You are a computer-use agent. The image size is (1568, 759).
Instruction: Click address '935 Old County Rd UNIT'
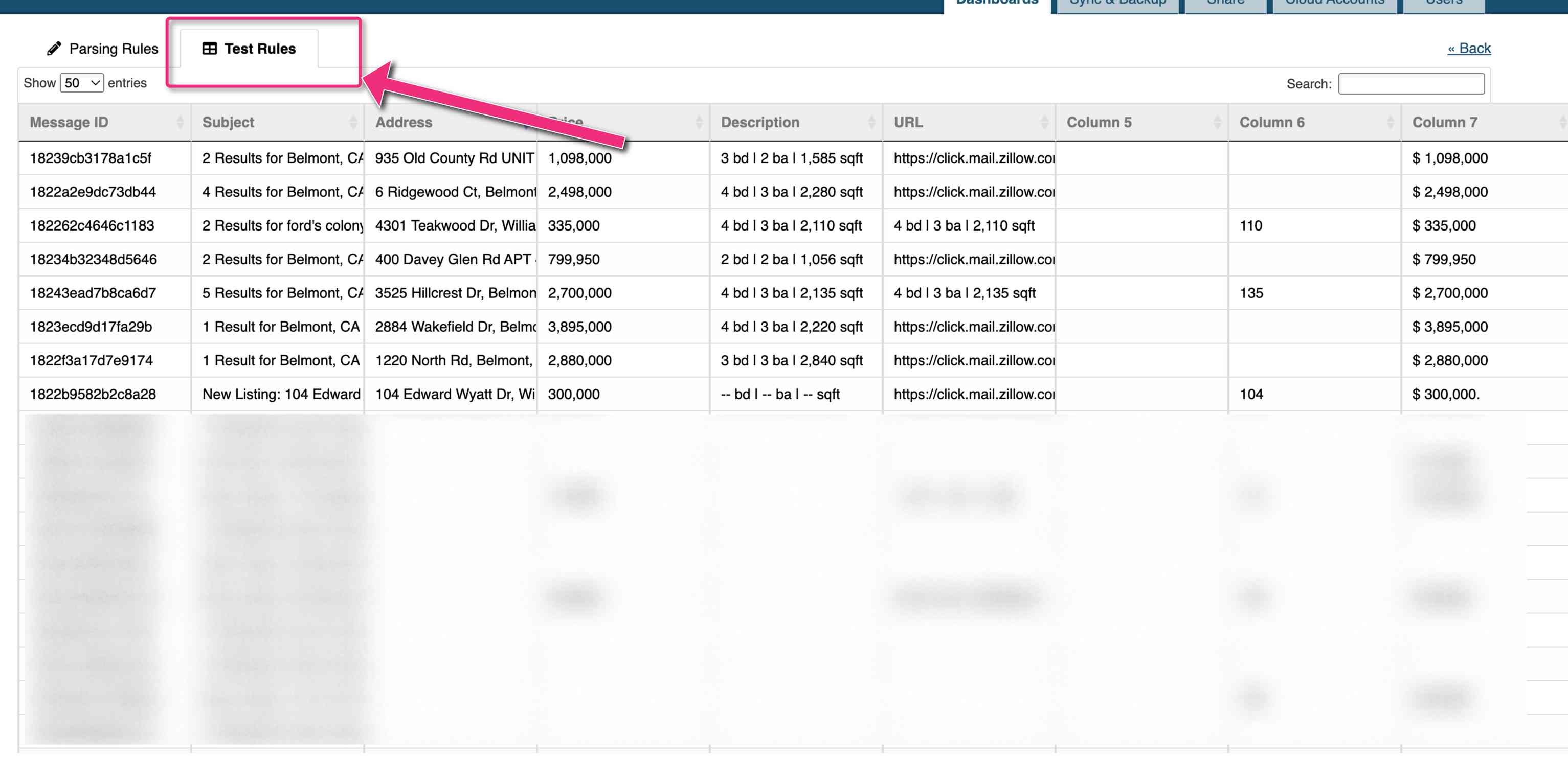455,158
